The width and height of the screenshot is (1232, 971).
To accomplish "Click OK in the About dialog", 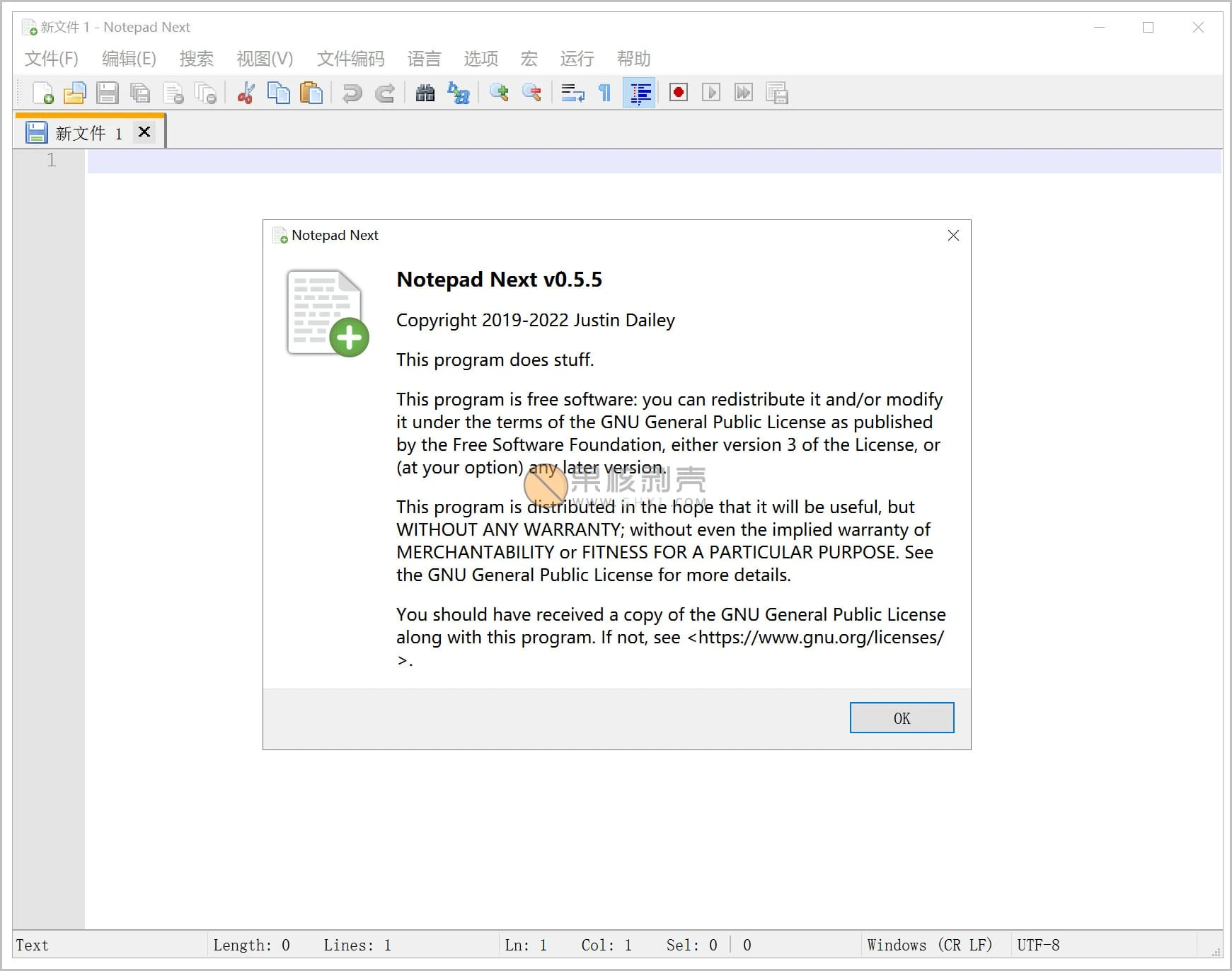I will click(x=902, y=718).
